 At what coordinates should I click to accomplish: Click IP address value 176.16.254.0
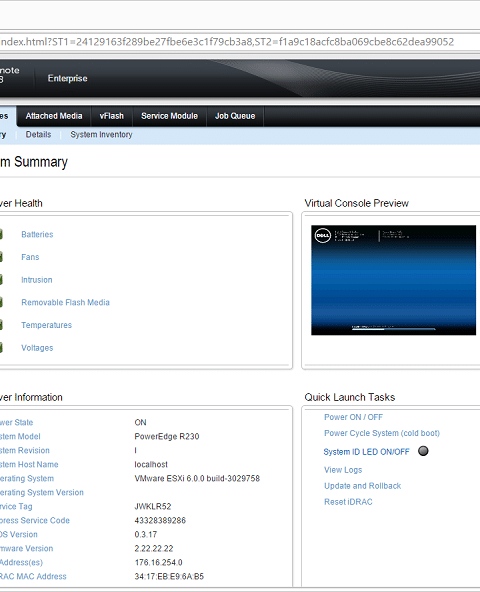pyautogui.click(x=159, y=563)
